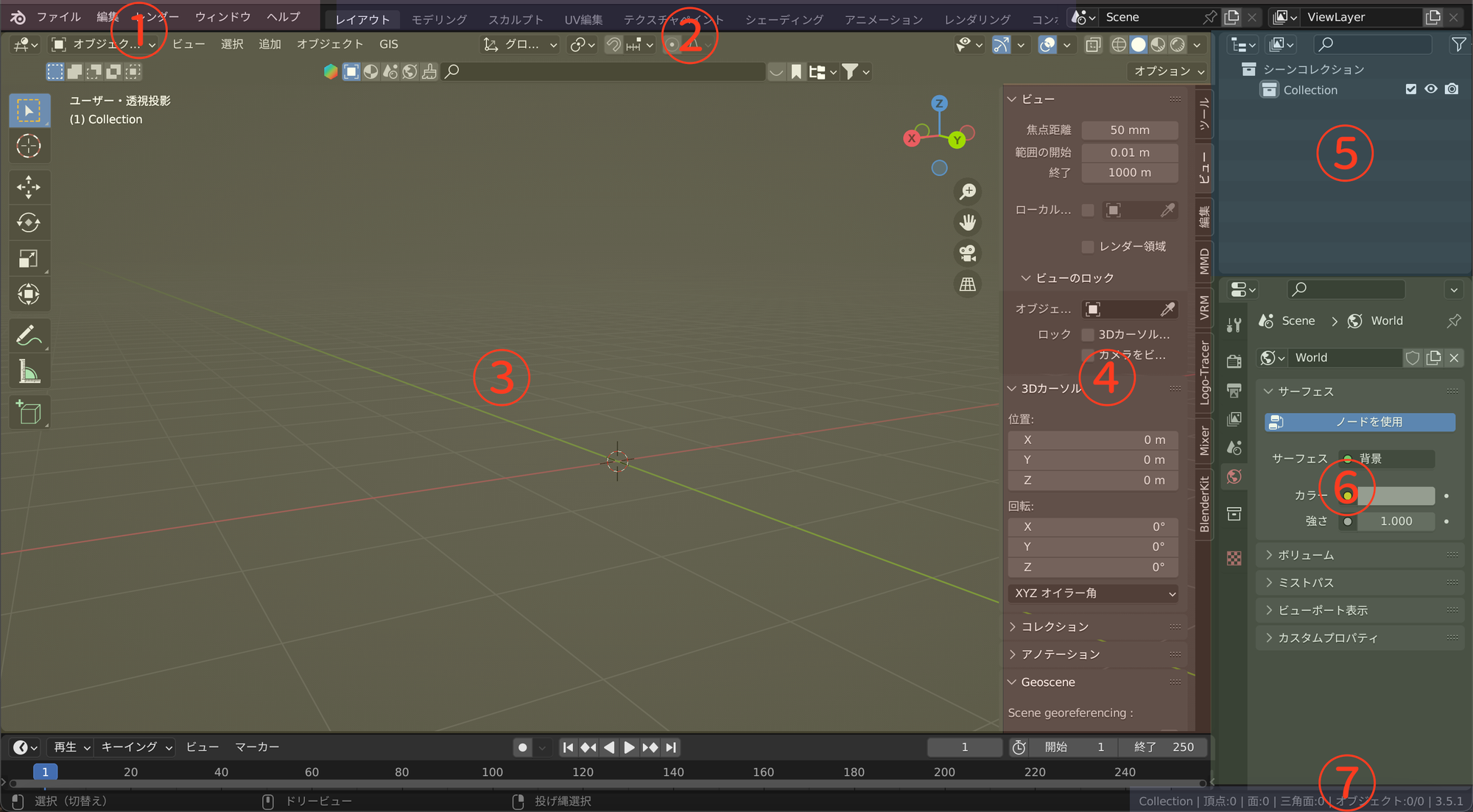Select the Move tool
Image resolution: width=1473 pixels, height=812 pixels.
(29, 187)
